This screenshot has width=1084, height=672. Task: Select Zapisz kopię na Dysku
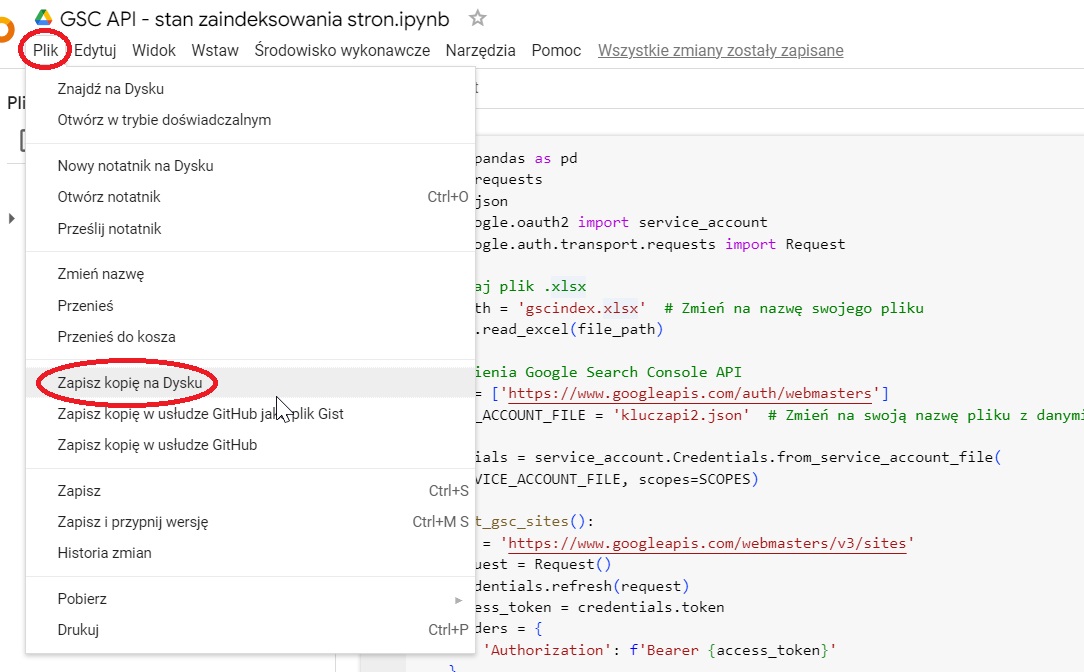click(127, 381)
